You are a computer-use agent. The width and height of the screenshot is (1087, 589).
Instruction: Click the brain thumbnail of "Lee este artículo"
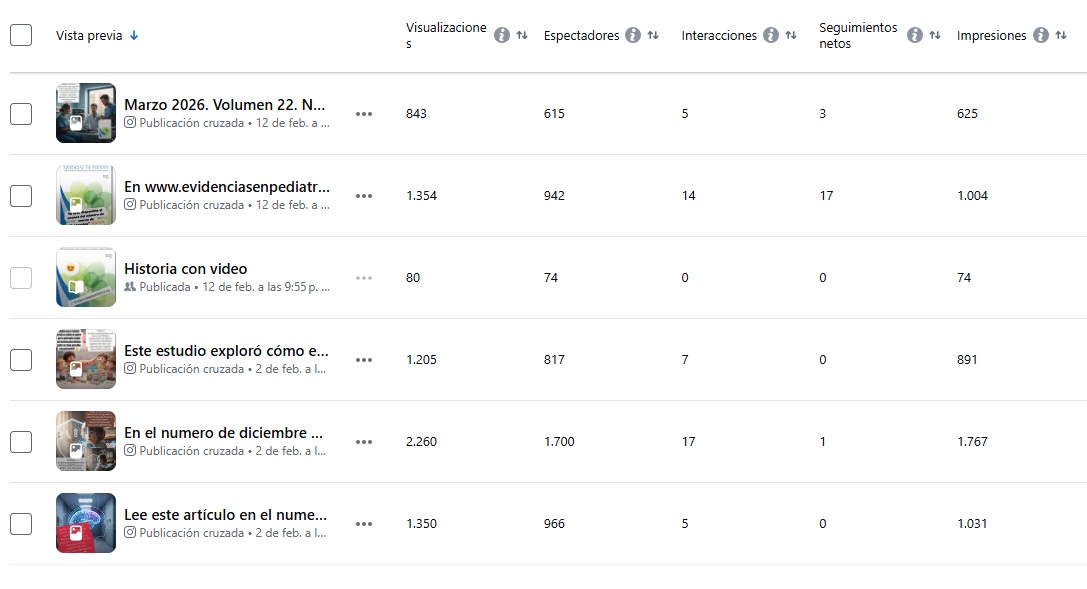[86, 523]
